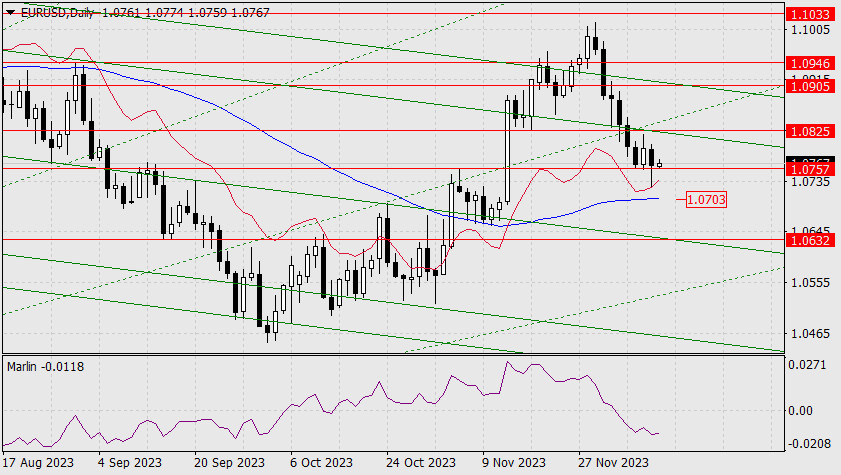The image size is (841, 475).
Task: Click the chart menu triangle beside EURUSD
Action: [x=10, y=12]
